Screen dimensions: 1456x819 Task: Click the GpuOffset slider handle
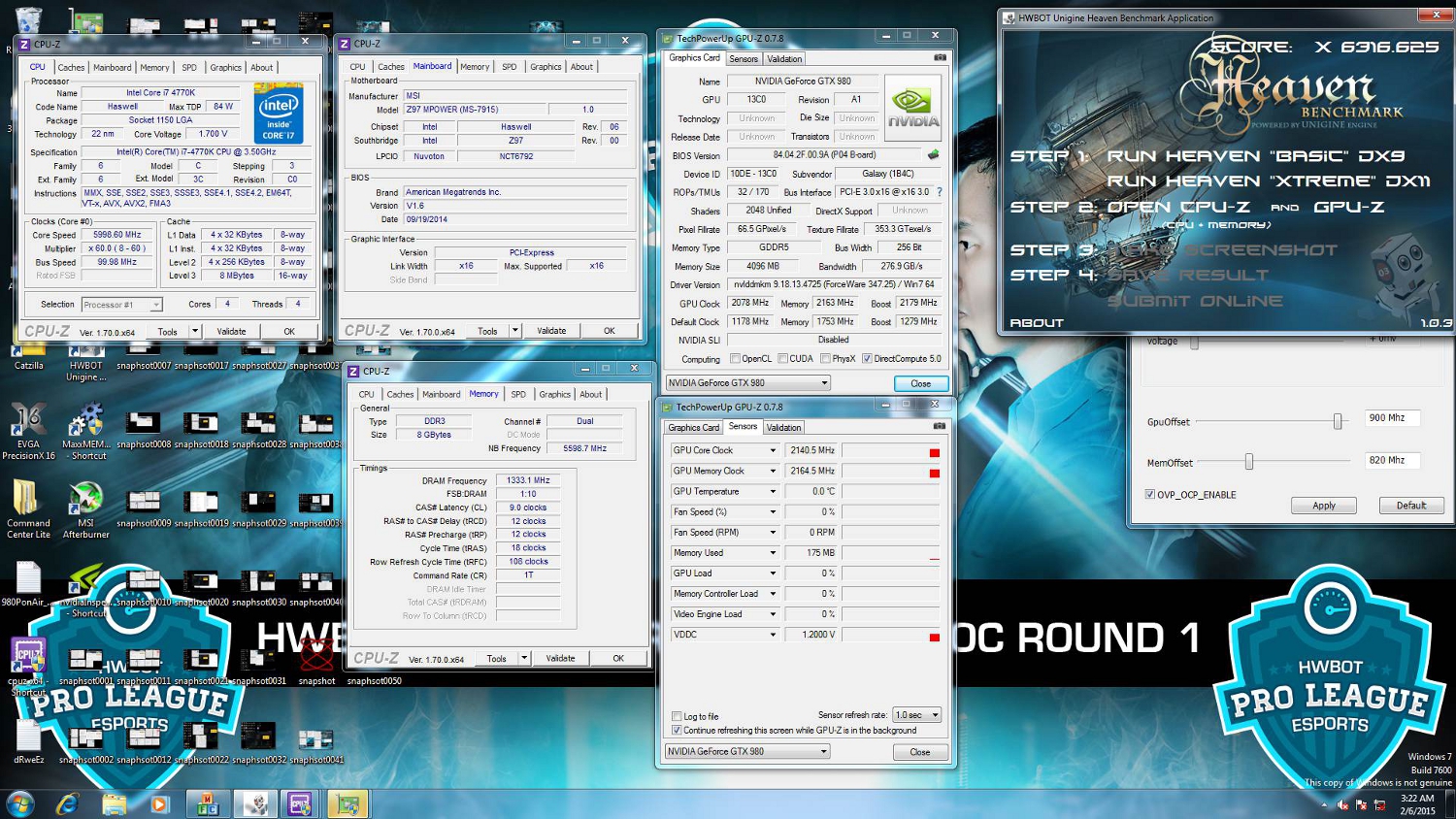[1338, 421]
